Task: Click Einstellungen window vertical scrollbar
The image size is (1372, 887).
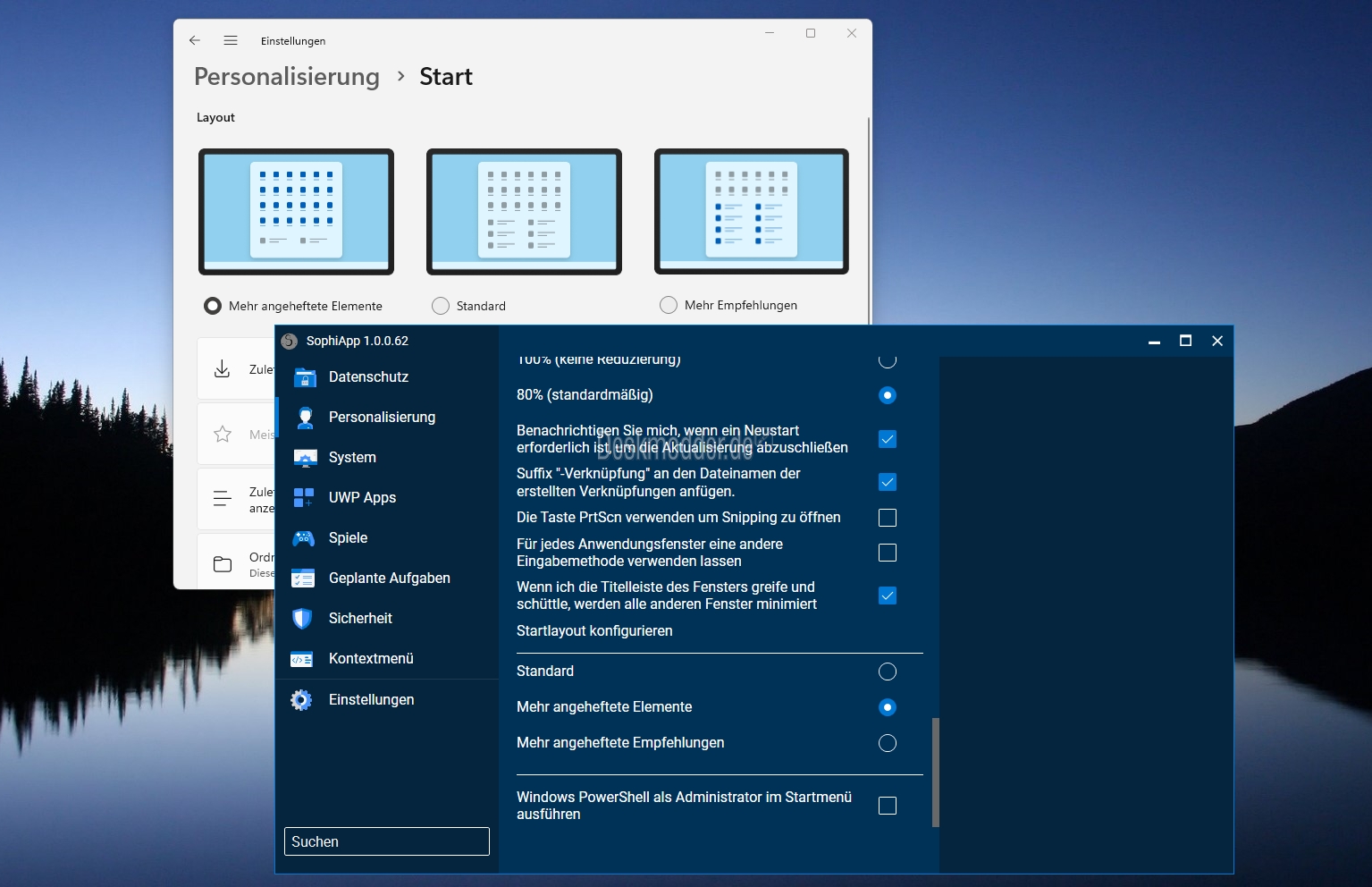Action: (x=868, y=220)
